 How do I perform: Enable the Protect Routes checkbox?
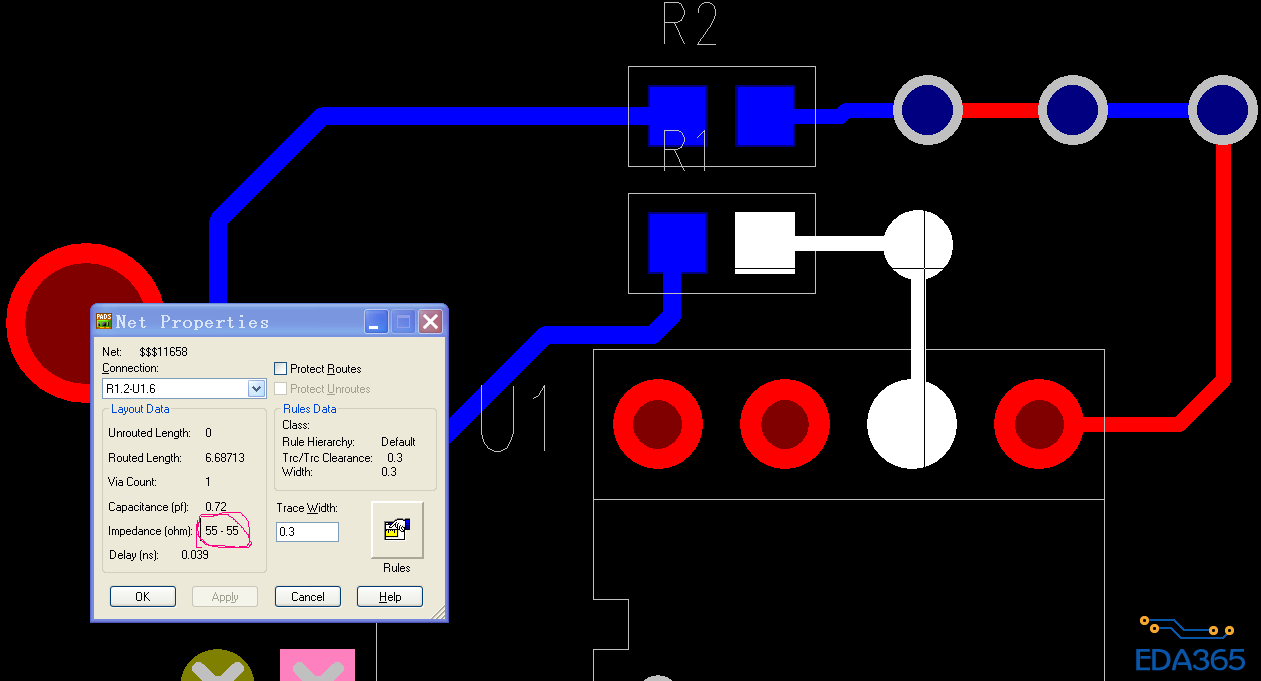(x=281, y=369)
